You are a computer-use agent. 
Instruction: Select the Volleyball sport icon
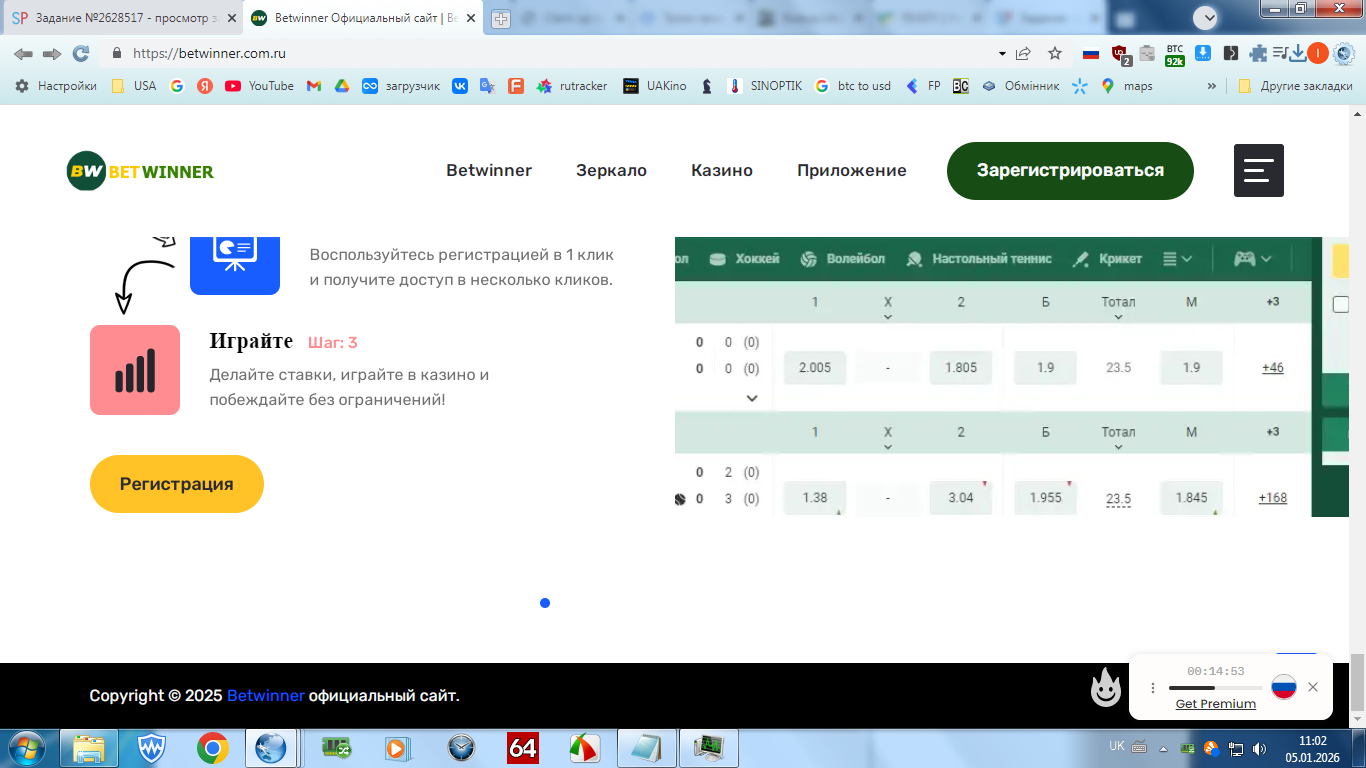(809, 259)
